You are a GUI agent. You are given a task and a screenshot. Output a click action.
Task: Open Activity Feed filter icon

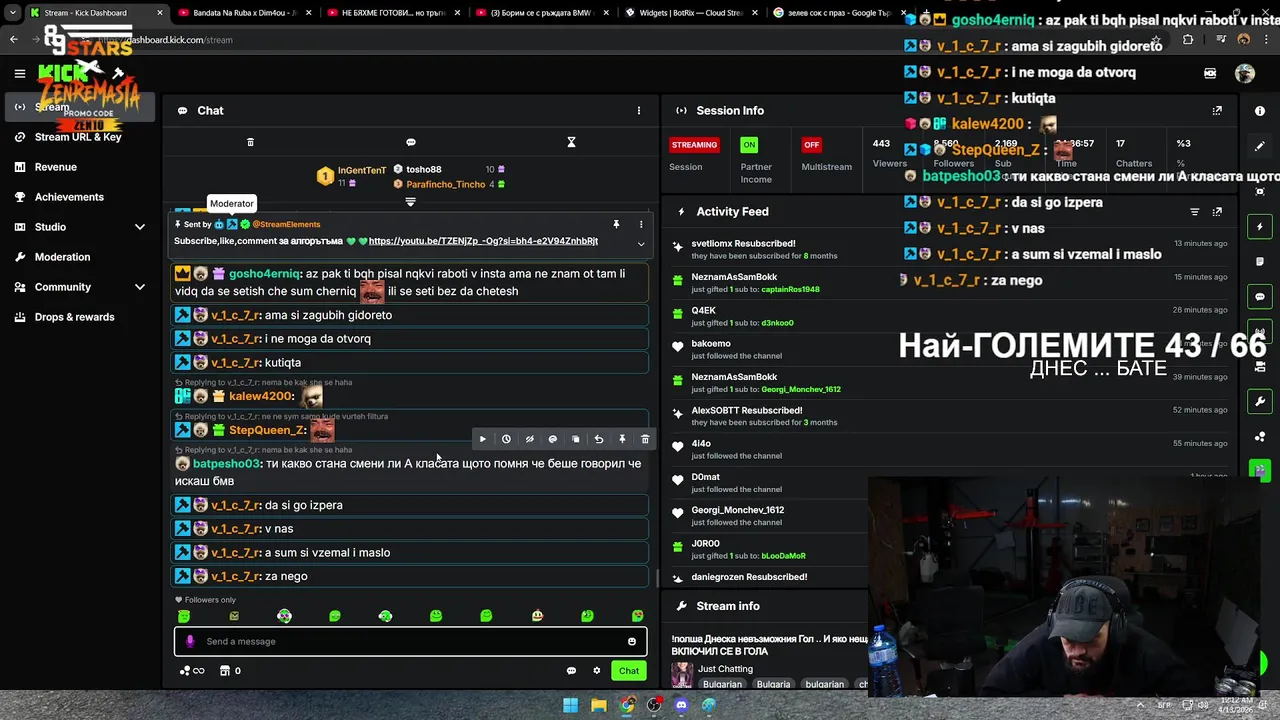tap(1194, 212)
